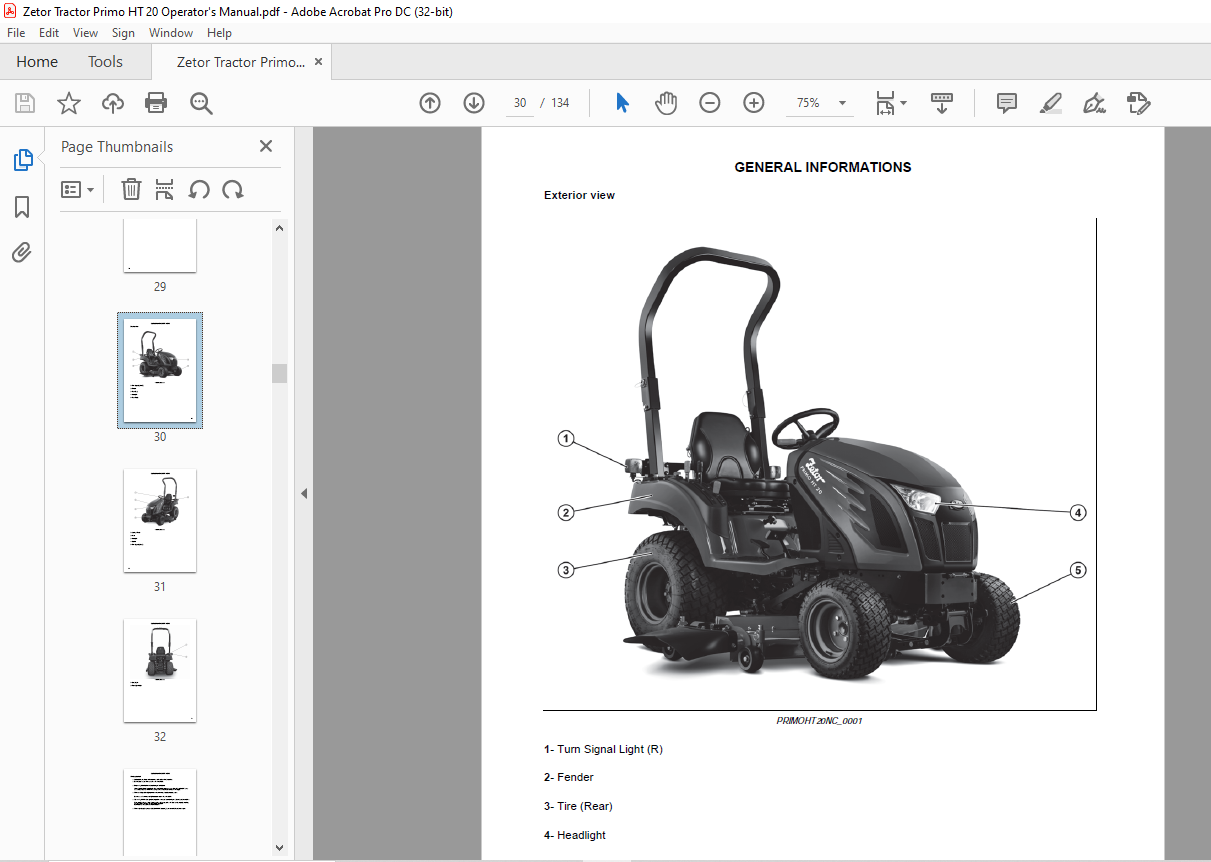Open the thumbnails Options dropdown menu

[77, 189]
